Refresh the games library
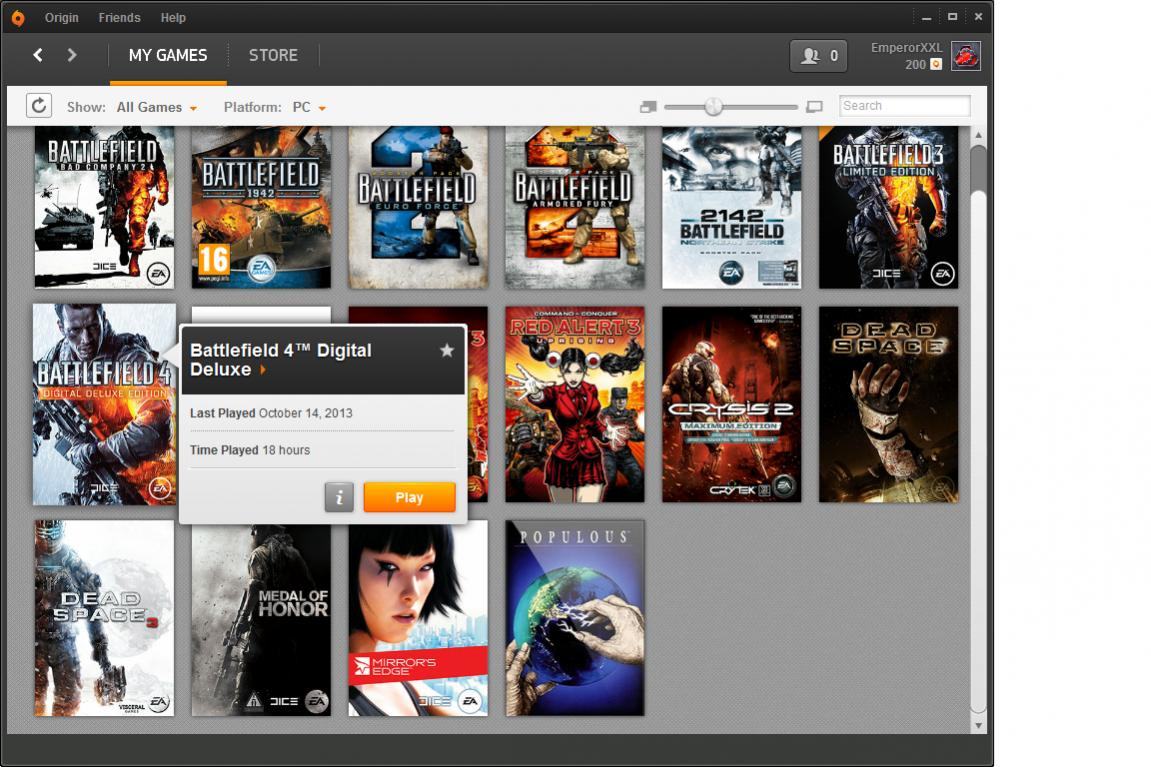The width and height of the screenshot is (1151, 767). click(x=39, y=106)
